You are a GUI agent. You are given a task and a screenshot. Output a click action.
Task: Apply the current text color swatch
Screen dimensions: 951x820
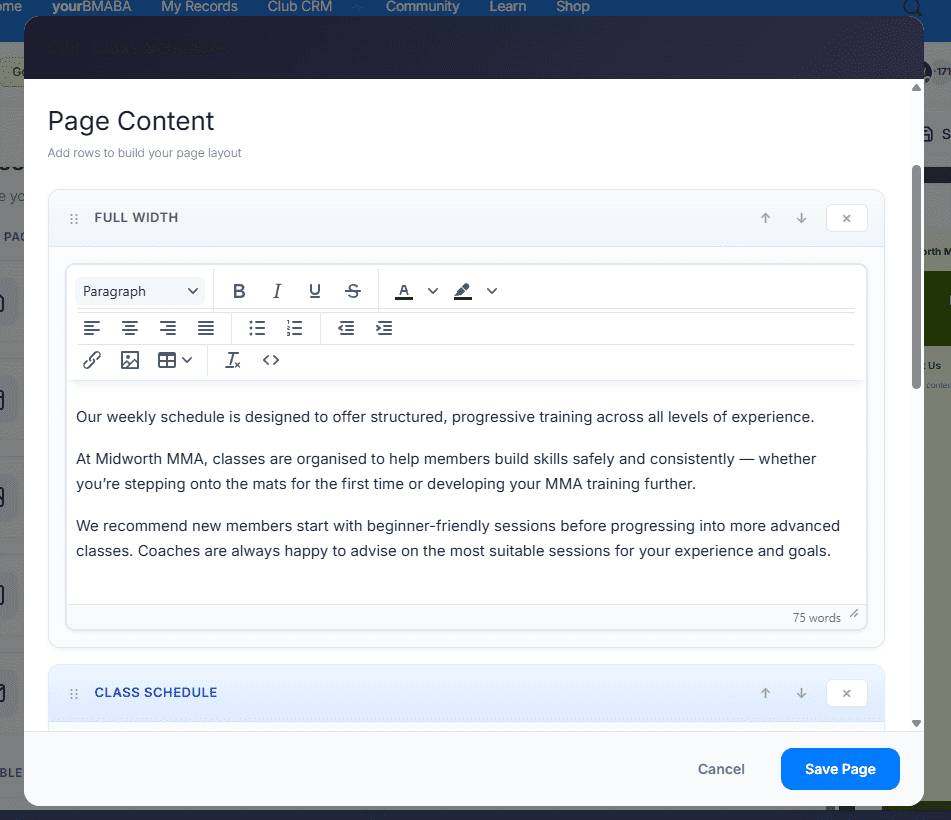coord(404,291)
